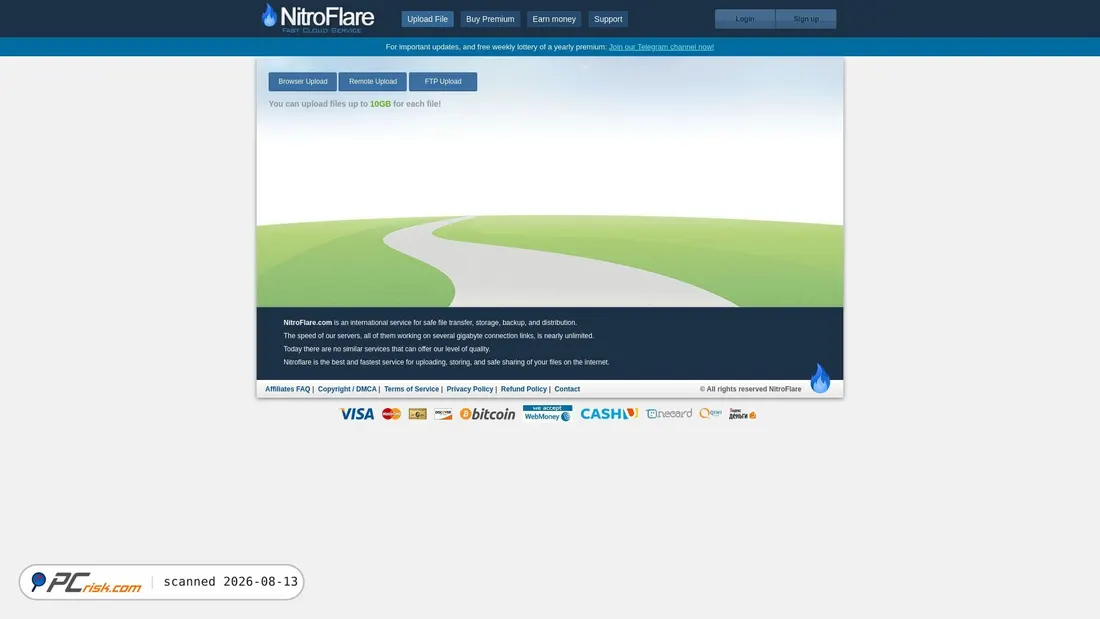Click the All rights reserved NitroFlare text
This screenshot has height=619, width=1100.
[750, 389]
